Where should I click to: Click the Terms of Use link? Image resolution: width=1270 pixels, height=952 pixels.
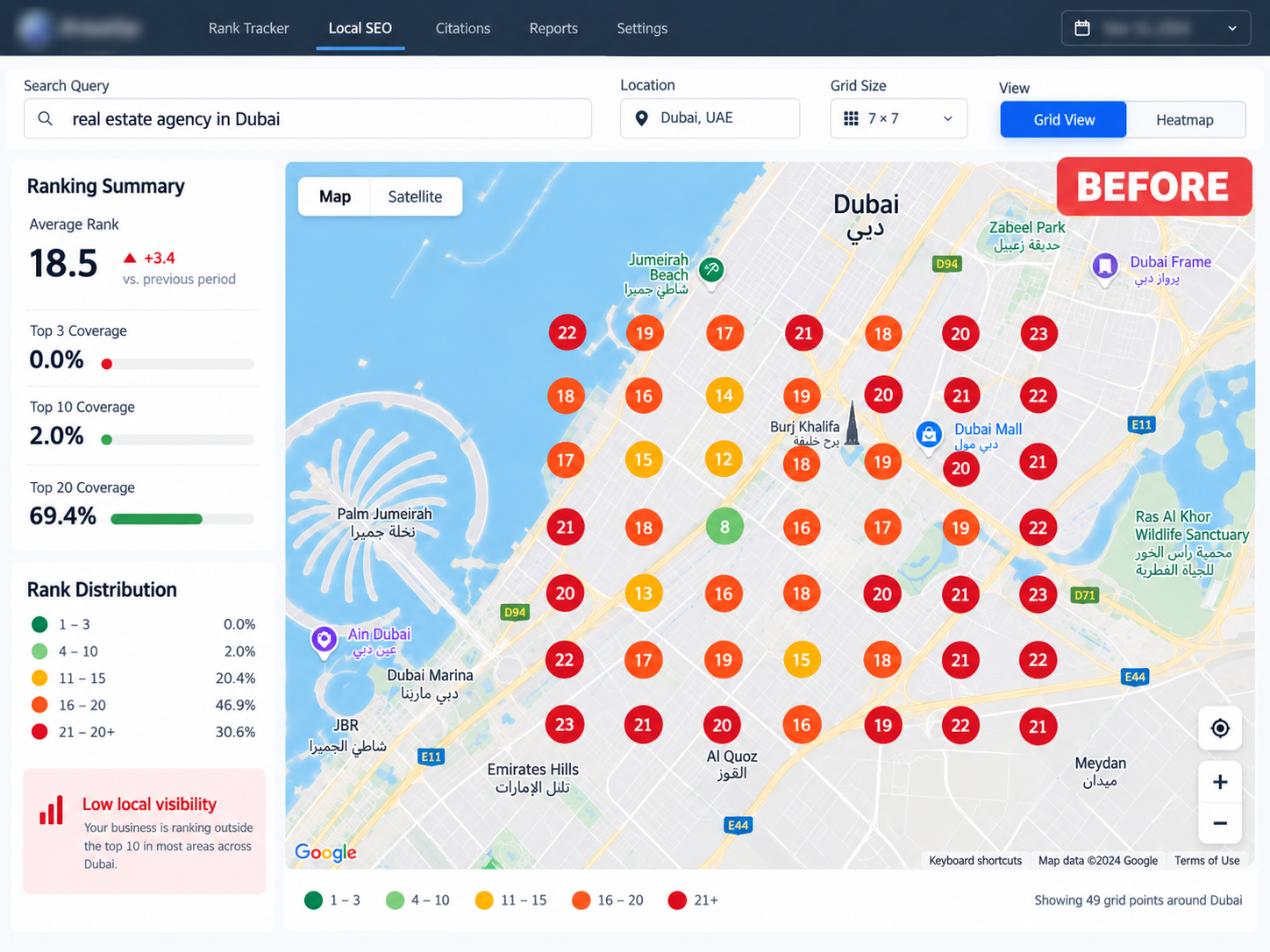(1207, 861)
